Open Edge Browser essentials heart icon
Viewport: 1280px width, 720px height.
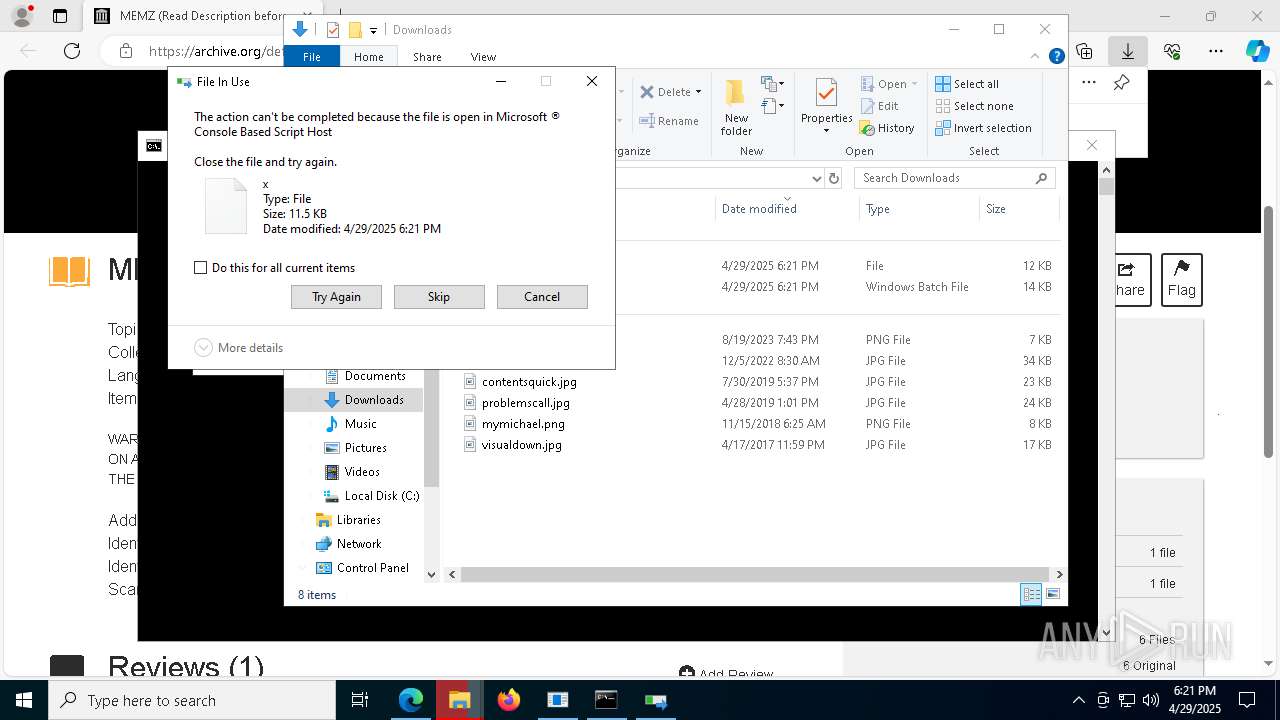pyautogui.click(x=1172, y=51)
